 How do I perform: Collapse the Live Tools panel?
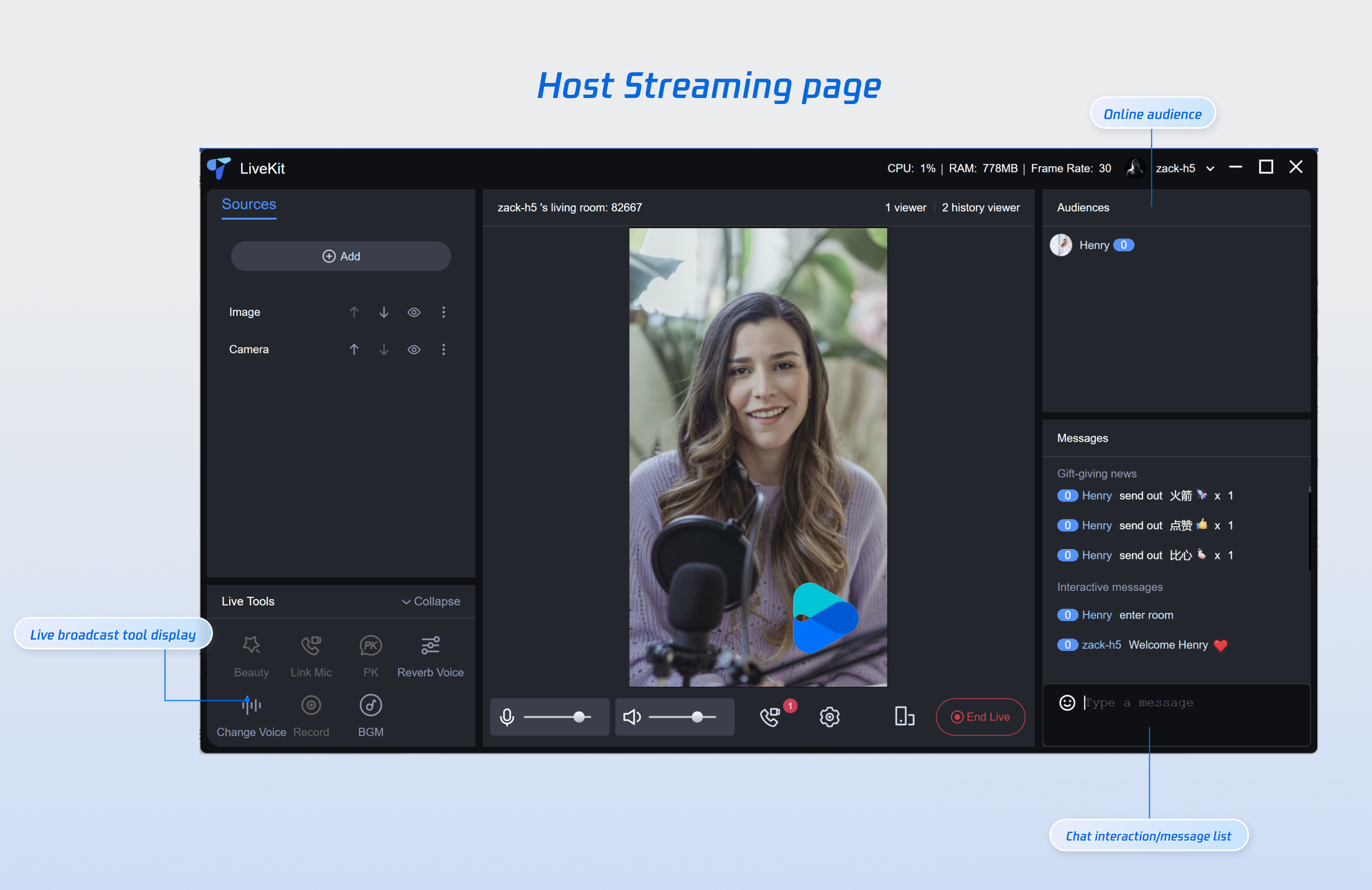(431, 601)
